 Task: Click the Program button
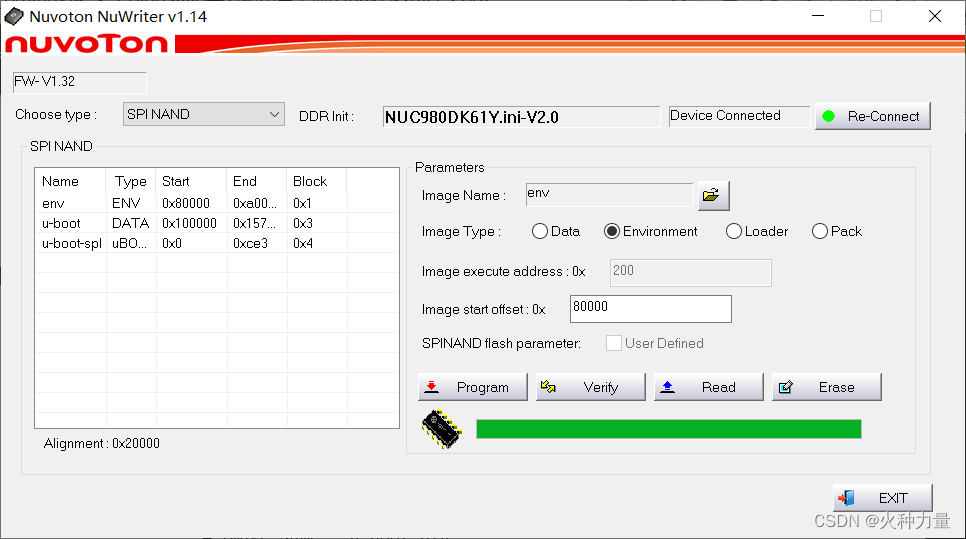tap(473, 387)
